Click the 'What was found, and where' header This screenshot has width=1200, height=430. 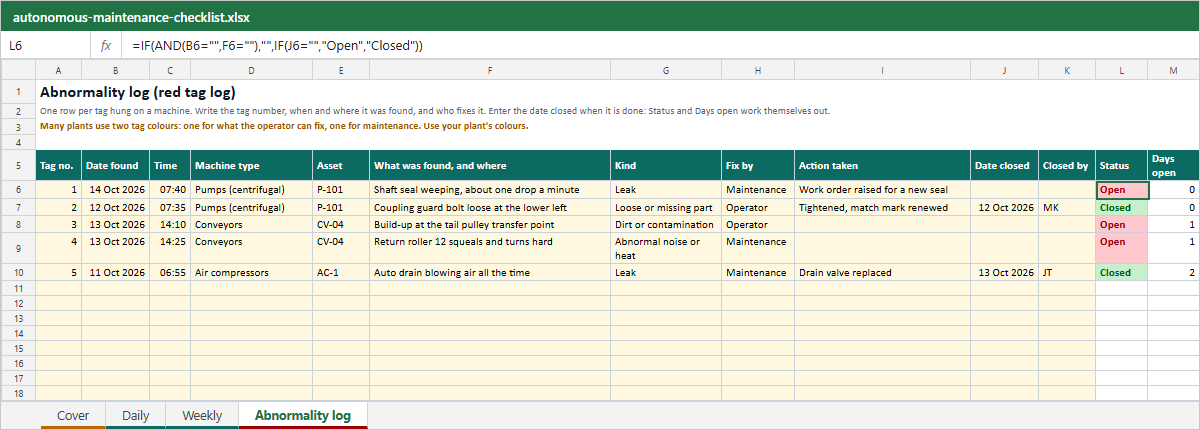click(x=490, y=165)
